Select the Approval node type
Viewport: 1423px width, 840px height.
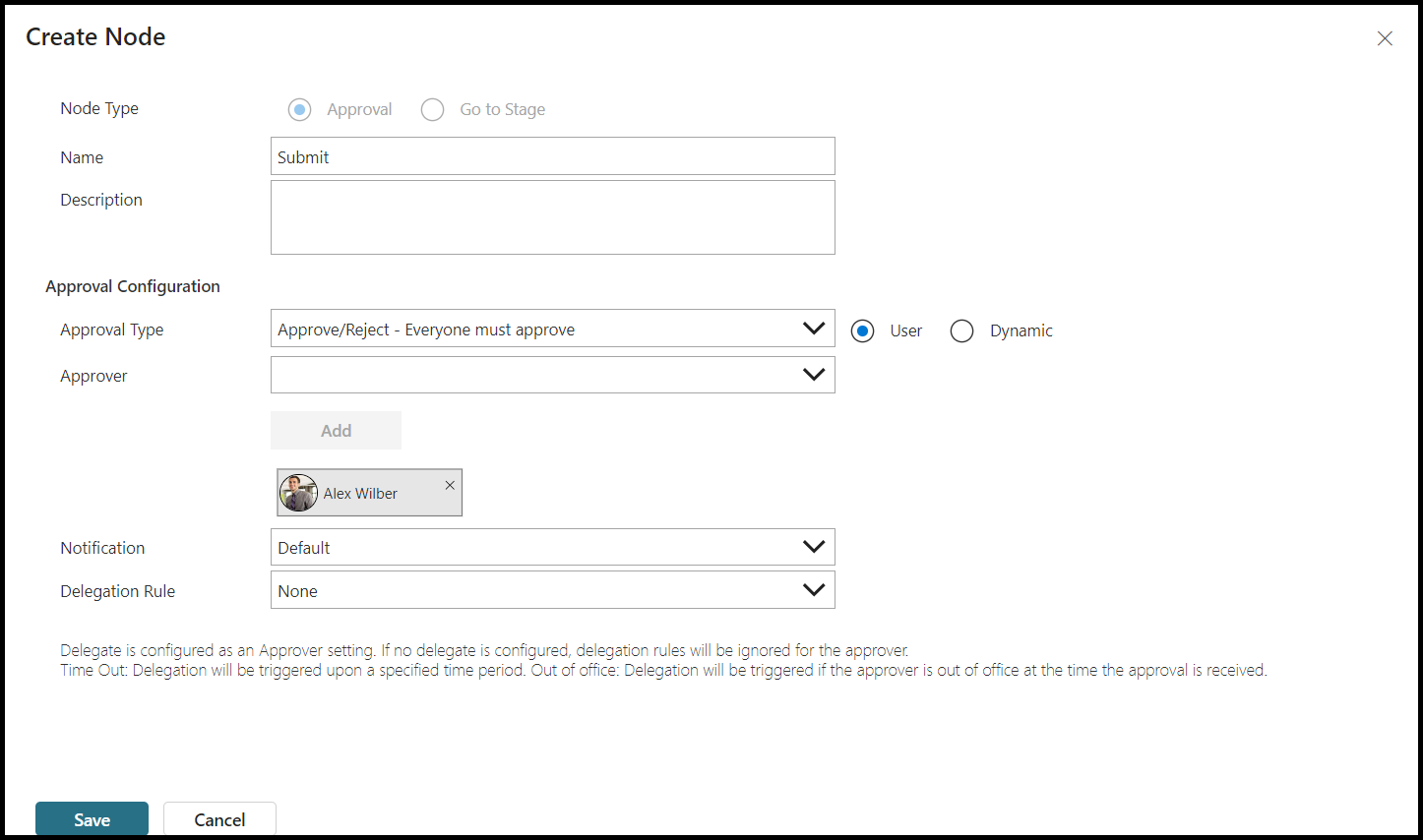pyautogui.click(x=300, y=109)
